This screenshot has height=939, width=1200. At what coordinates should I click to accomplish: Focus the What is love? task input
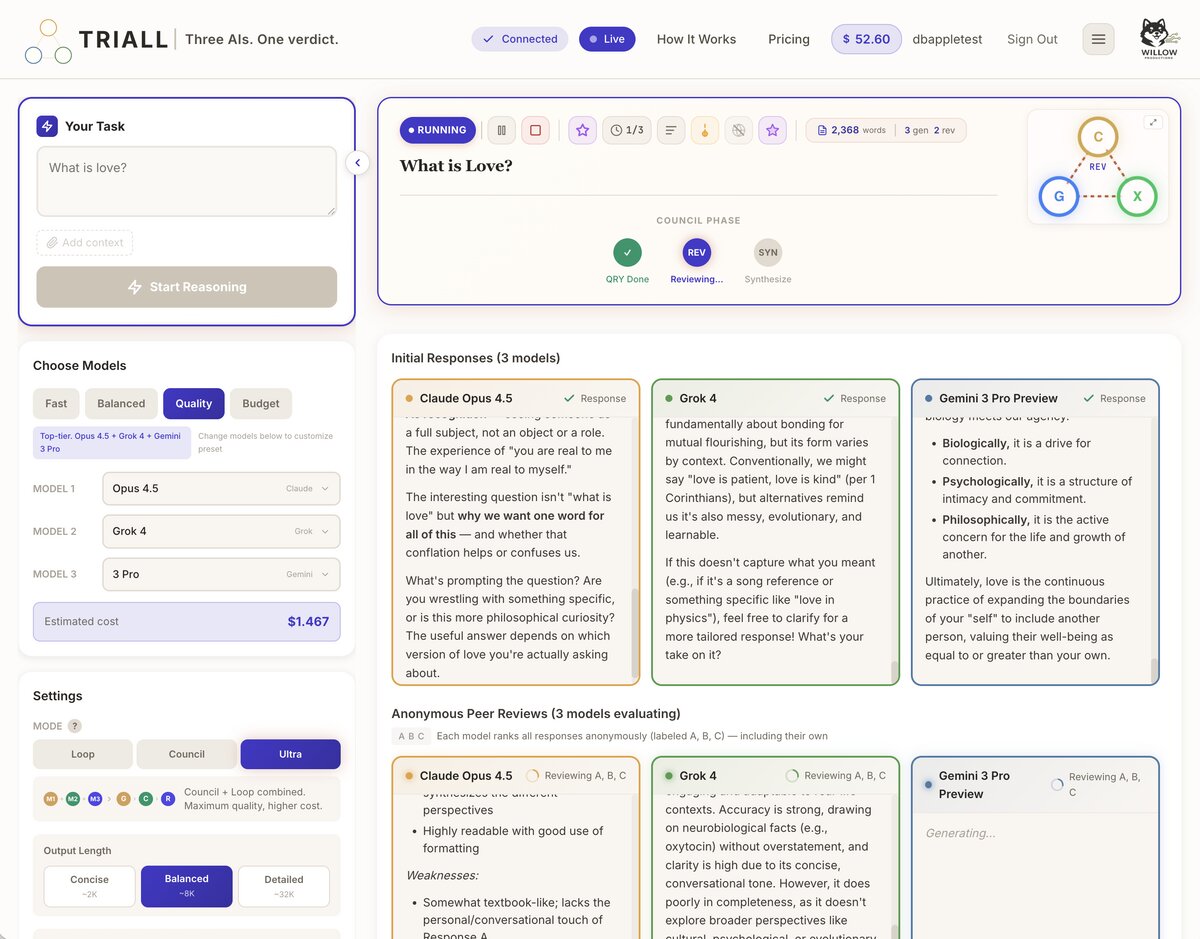pyautogui.click(x=187, y=181)
